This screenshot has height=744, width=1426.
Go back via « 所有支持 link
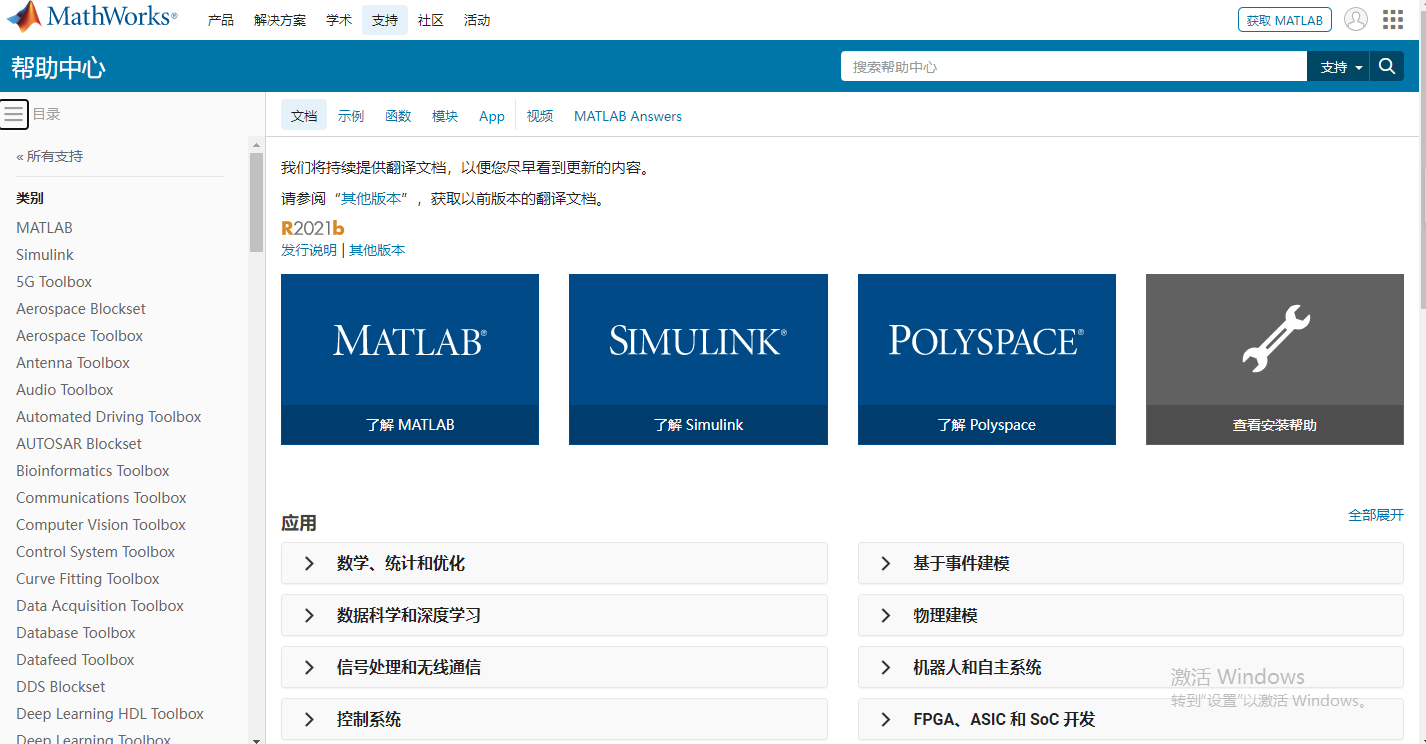[x=50, y=156]
